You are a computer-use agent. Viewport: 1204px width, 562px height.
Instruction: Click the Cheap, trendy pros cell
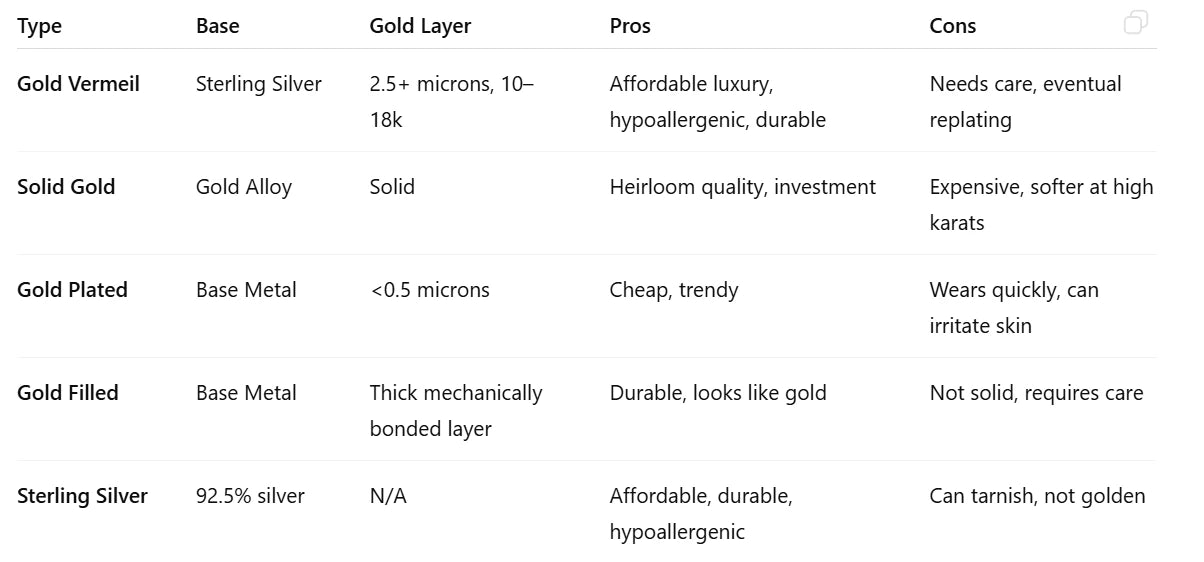coord(674,290)
